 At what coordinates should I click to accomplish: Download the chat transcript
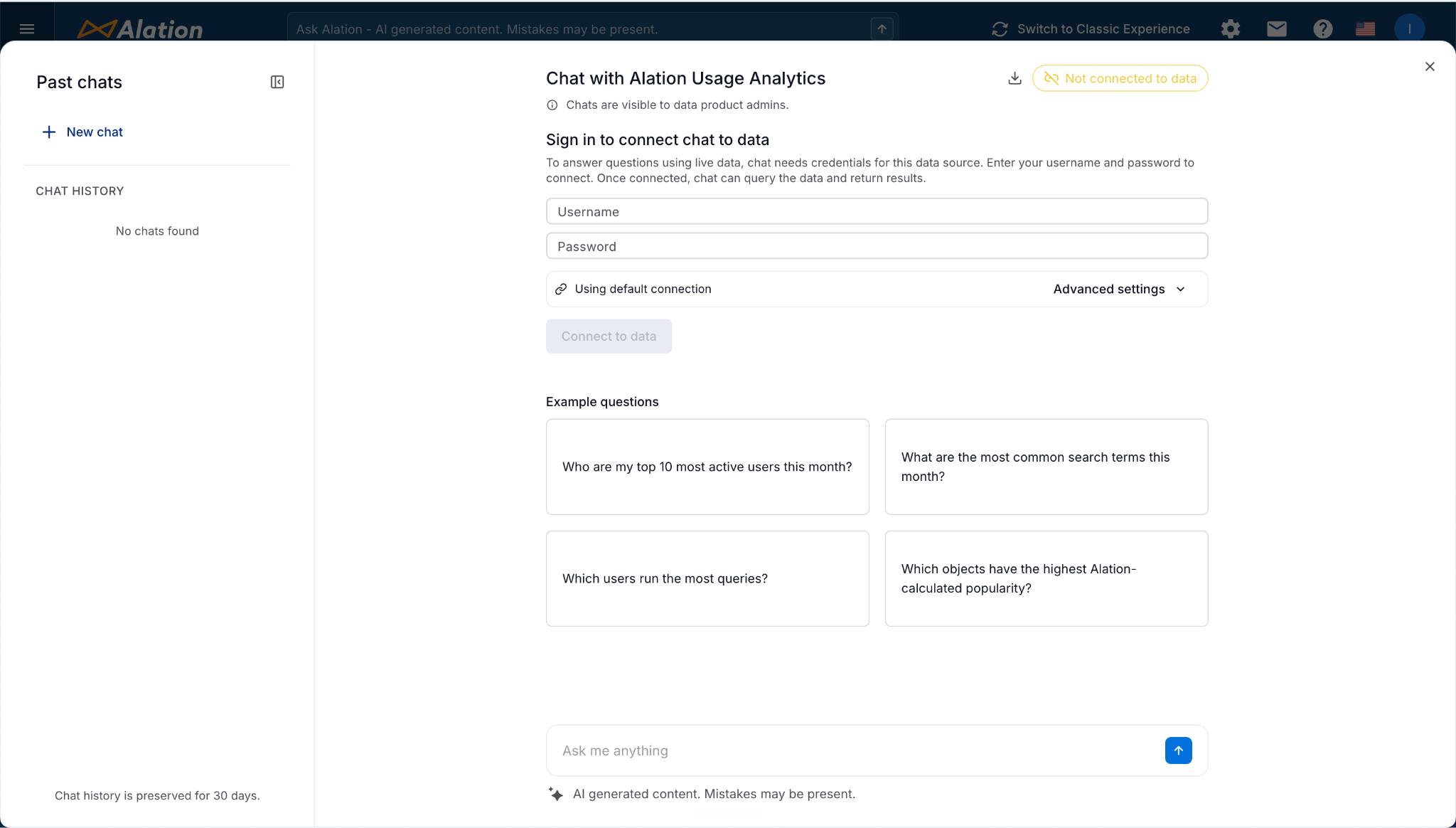[x=1015, y=78]
